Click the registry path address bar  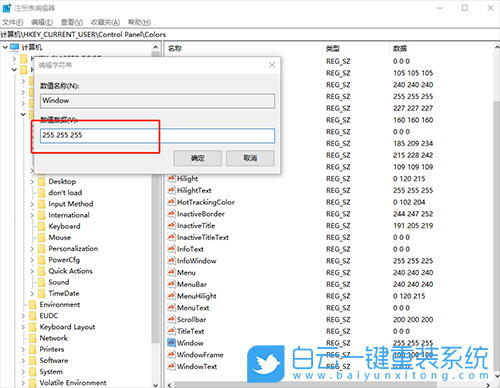click(x=250, y=34)
